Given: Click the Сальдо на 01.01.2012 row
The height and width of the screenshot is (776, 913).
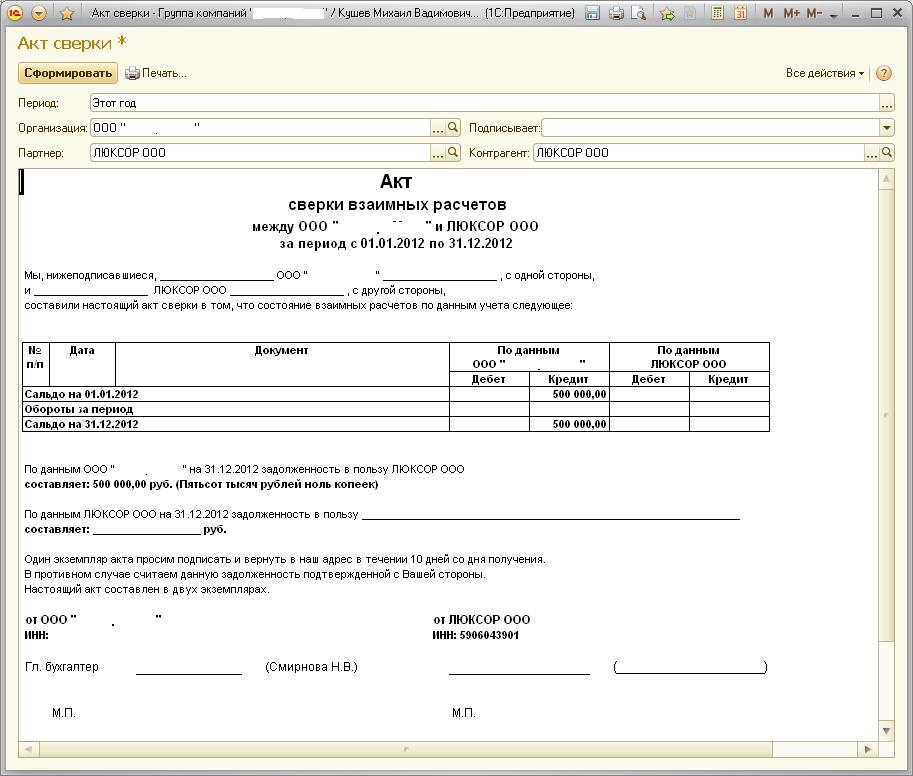Looking at the screenshot, I should point(396,394).
